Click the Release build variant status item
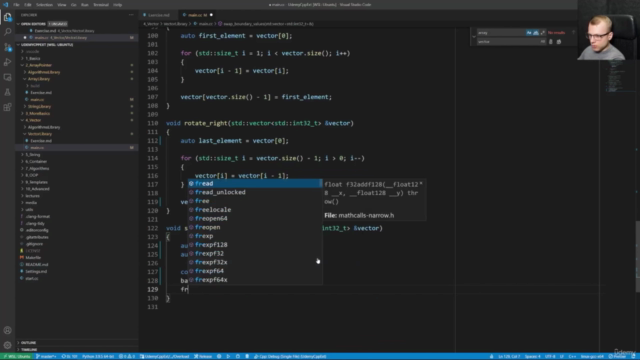Viewport: 640px width, 360px height. coord(203,356)
